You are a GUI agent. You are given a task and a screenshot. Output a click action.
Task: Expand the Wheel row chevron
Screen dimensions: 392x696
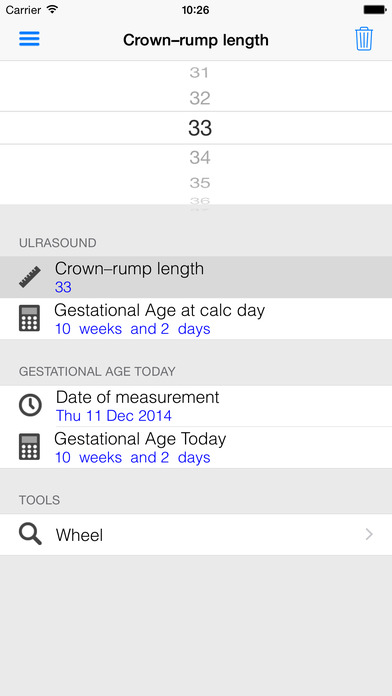point(368,534)
